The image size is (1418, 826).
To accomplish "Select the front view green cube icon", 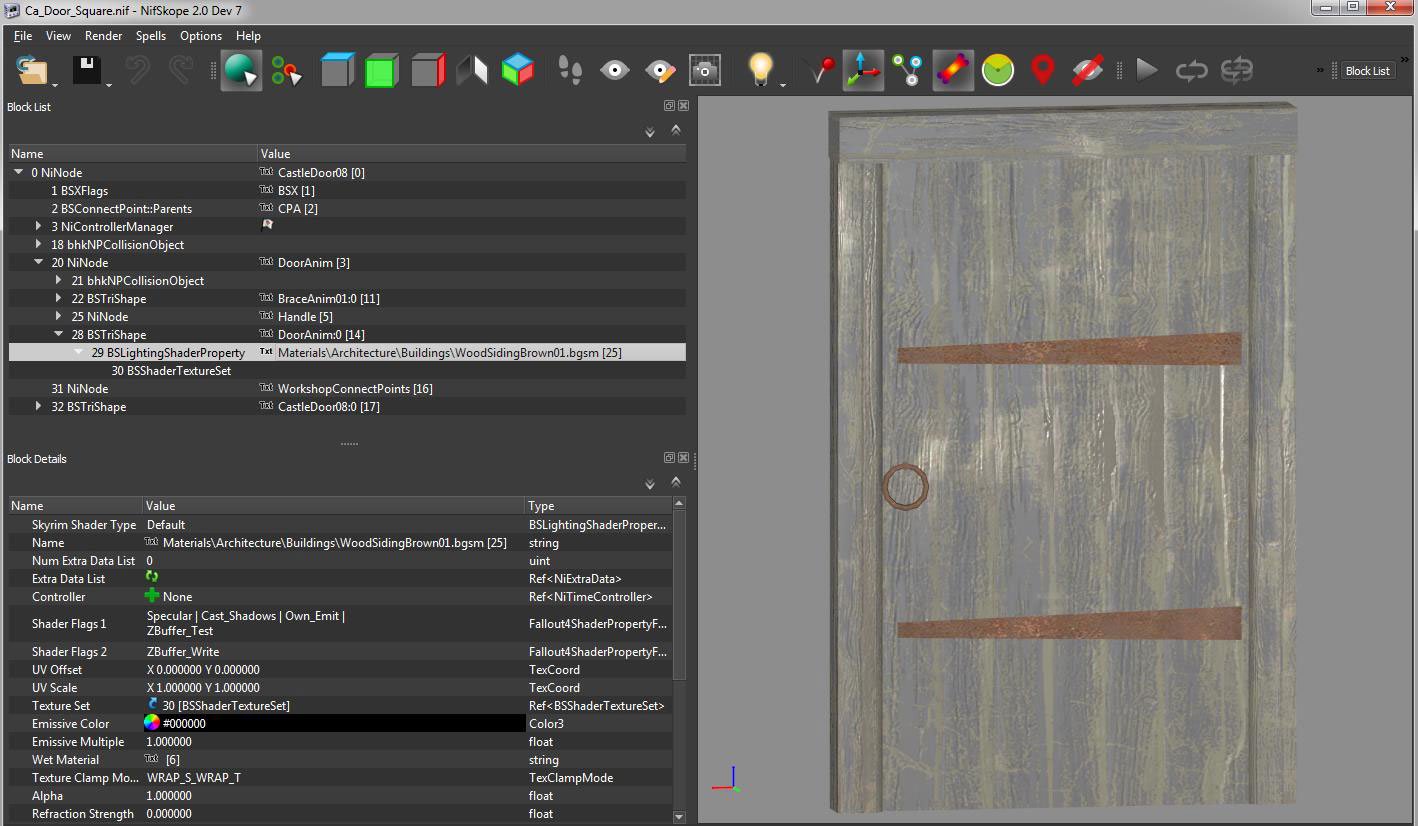I will pos(381,71).
